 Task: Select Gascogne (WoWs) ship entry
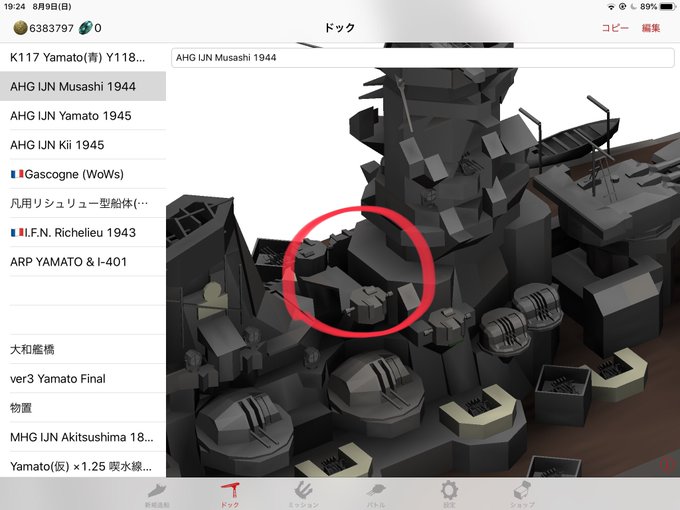point(83,174)
